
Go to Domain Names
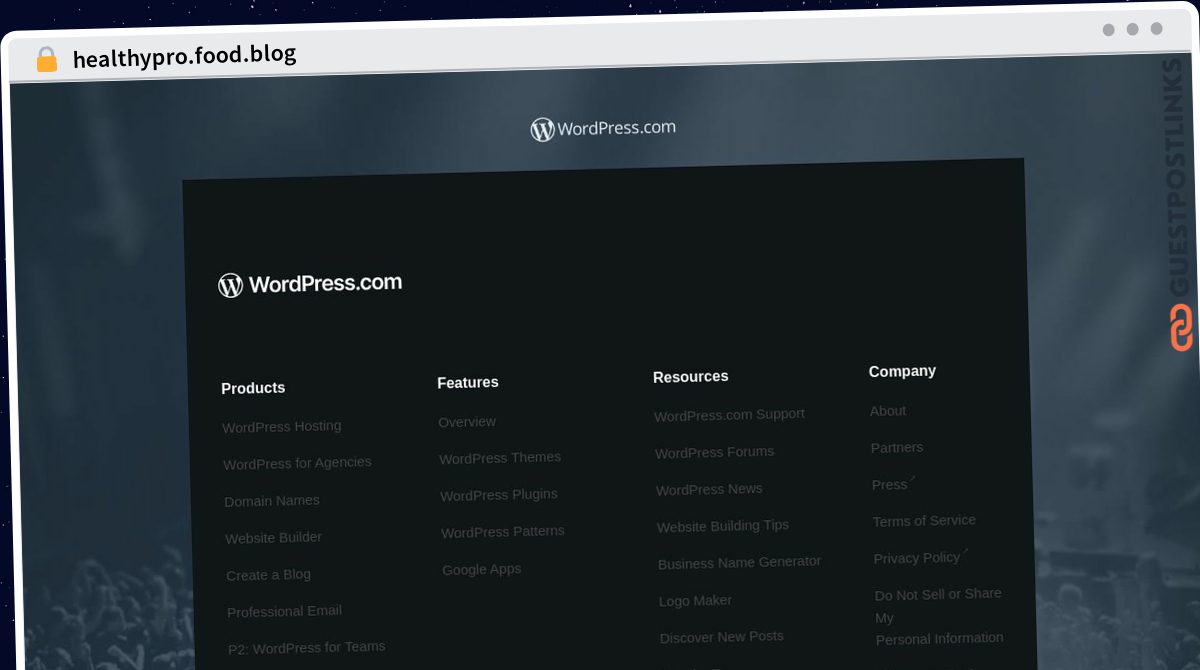(x=272, y=501)
